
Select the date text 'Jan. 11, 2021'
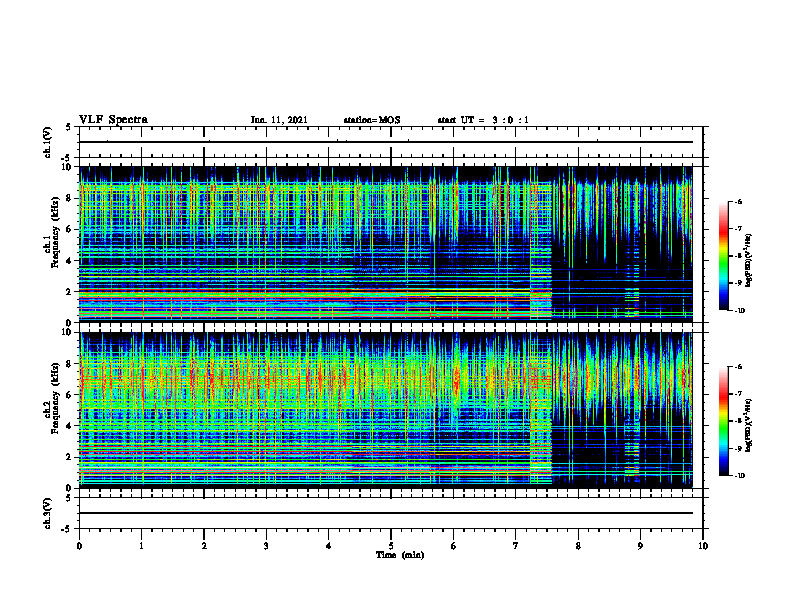[x=279, y=120]
